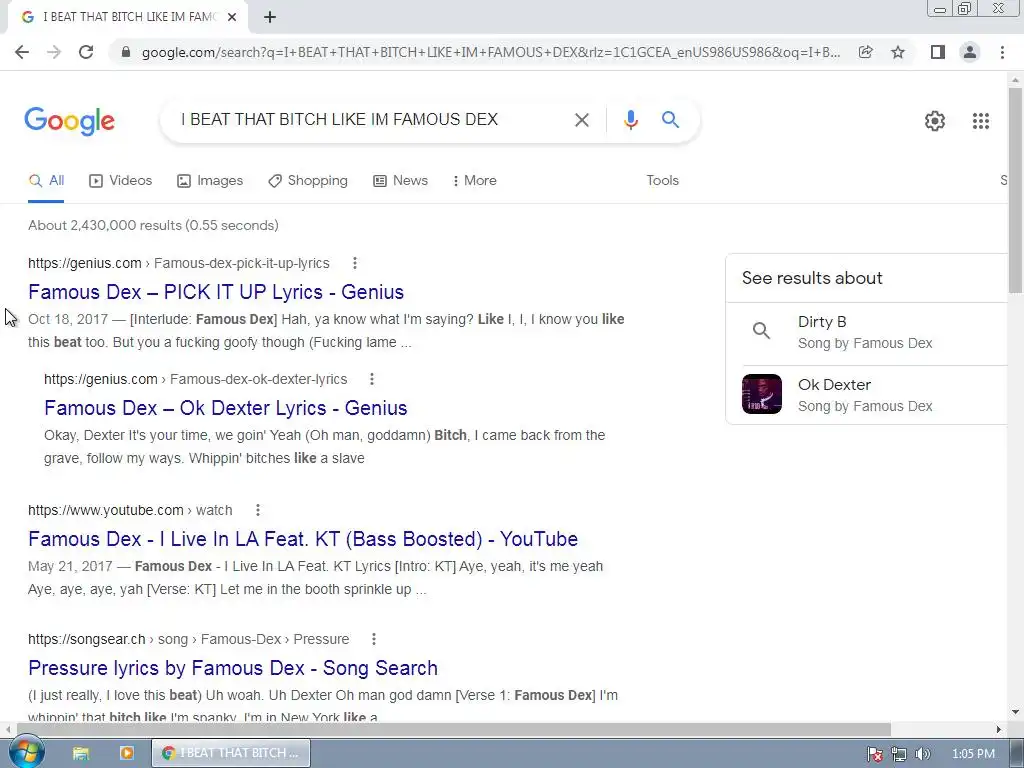This screenshot has height=768, width=1024.
Task: Open Google quick settings gear
Action: [935, 121]
